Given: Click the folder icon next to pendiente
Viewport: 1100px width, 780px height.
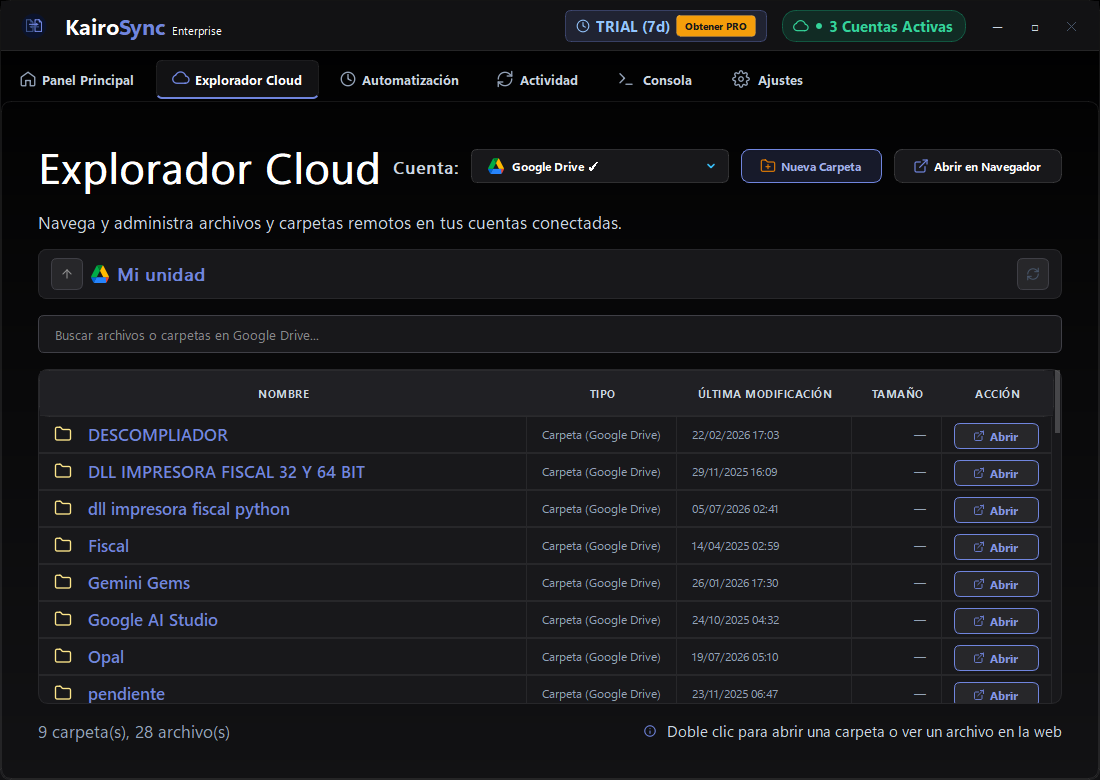Looking at the screenshot, I should [63, 693].
